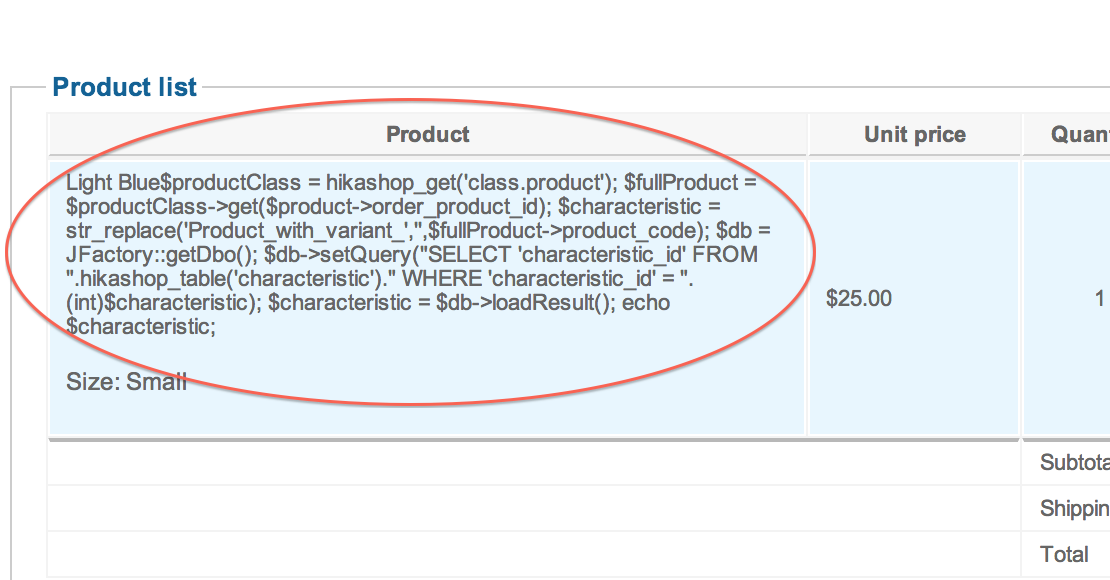Click the $25.00 unit price cell
Viewport: 1110px width, 580px height.
859,298
